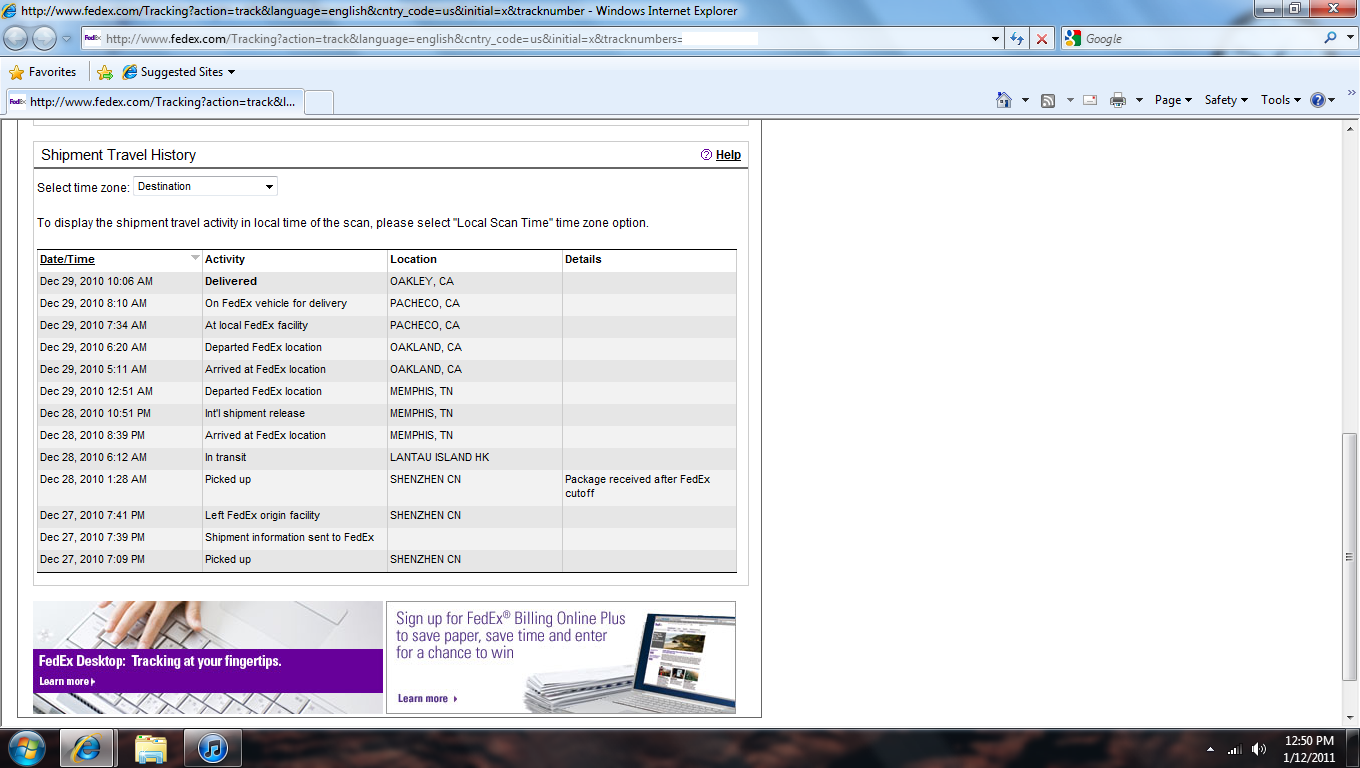Go forward with the browser Forward arrow
1360x768 pixels.
coord(44,38)
